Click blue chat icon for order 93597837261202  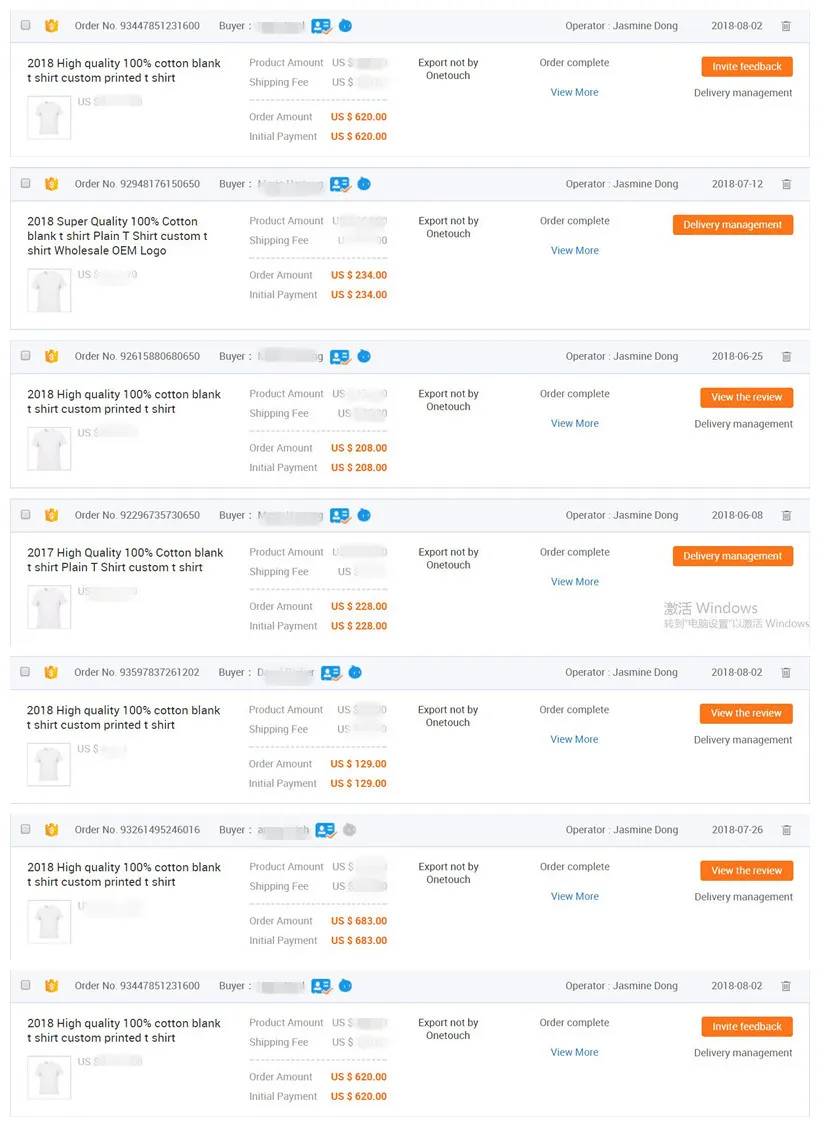click(355, 672)
